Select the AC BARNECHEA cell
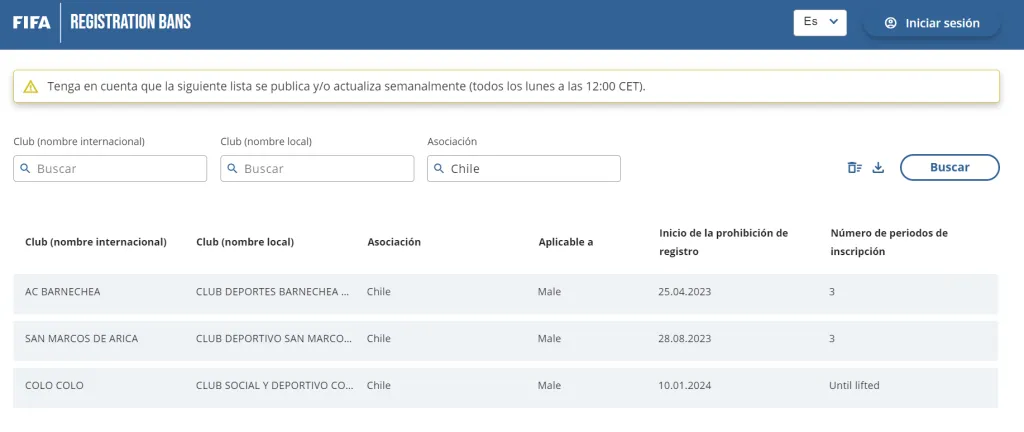This screenshot has height=432, width=1024. pyautogui.click(x=63, y=292)
